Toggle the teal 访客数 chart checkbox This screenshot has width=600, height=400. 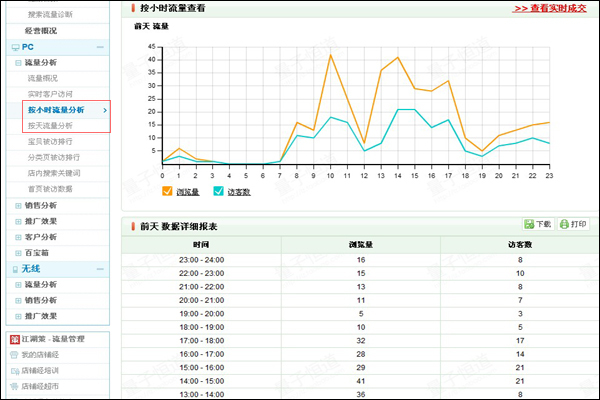tap(218, 191)
